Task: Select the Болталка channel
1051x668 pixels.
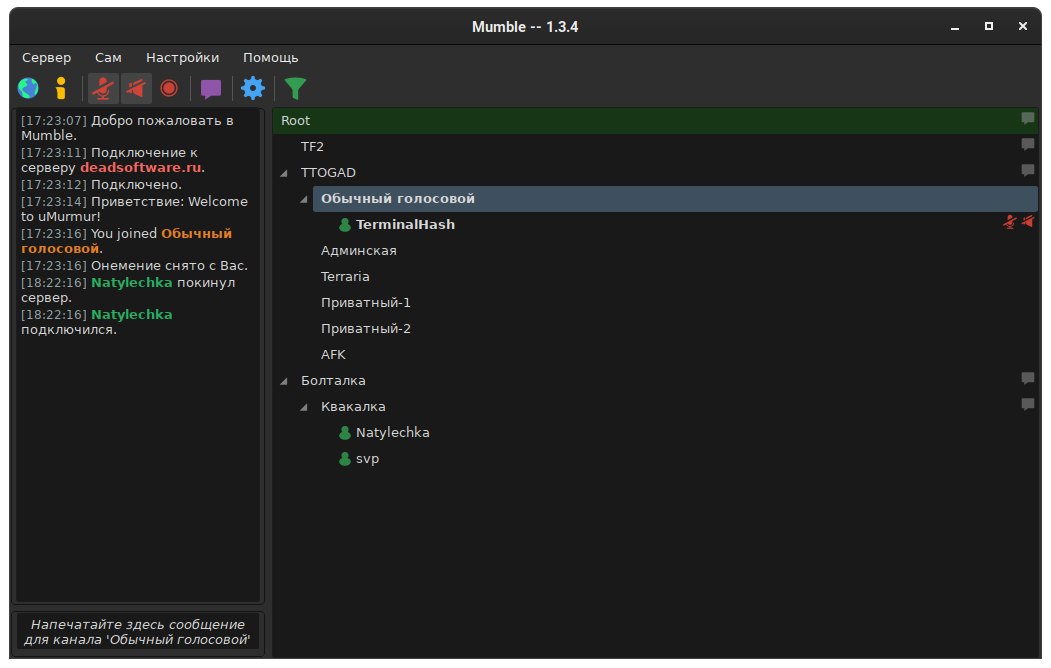Action: coord(333,381)
